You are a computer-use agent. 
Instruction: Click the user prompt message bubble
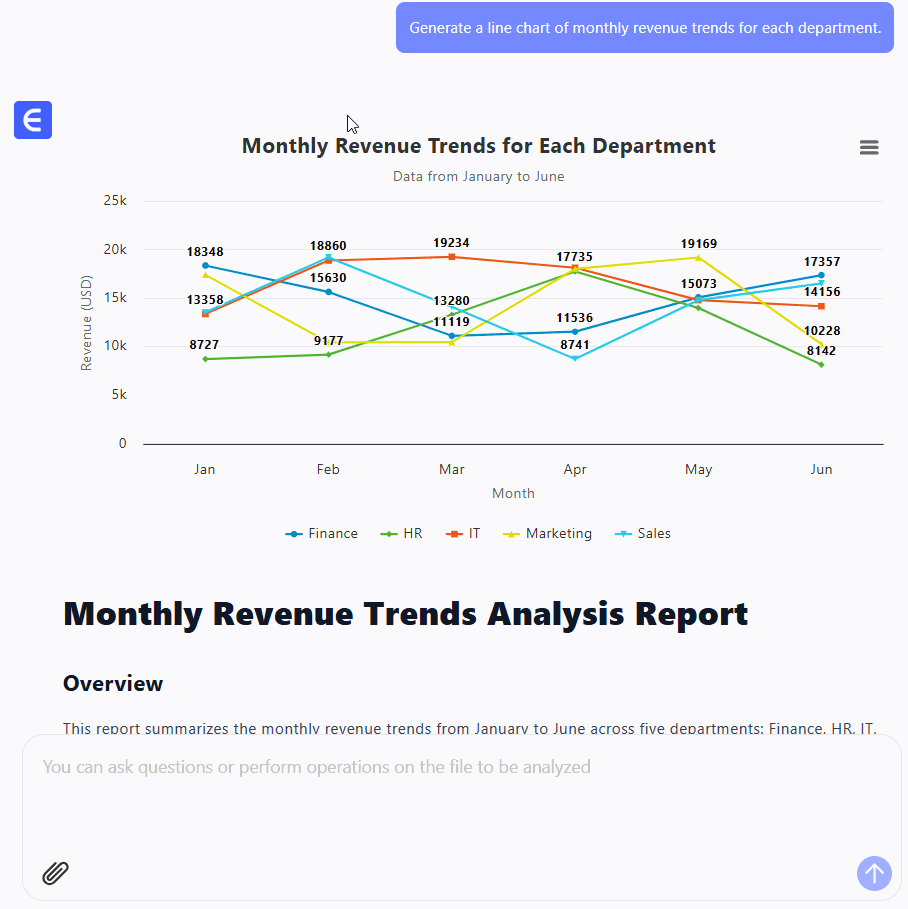[x=644, y=28]
